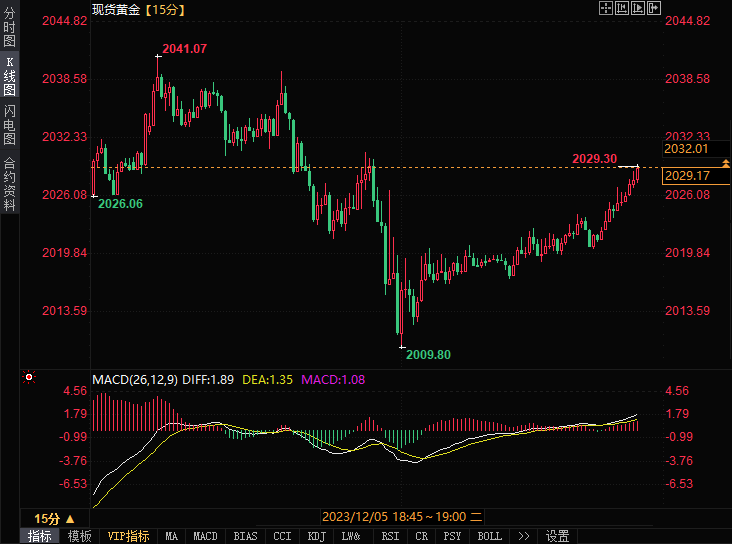
Task: Apply the CCI indicator
Action: [282, 536]
